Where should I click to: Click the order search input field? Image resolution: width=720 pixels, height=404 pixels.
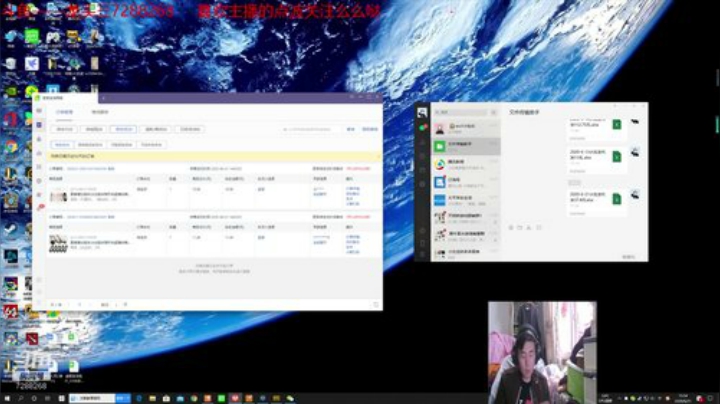tap(311, 129)
